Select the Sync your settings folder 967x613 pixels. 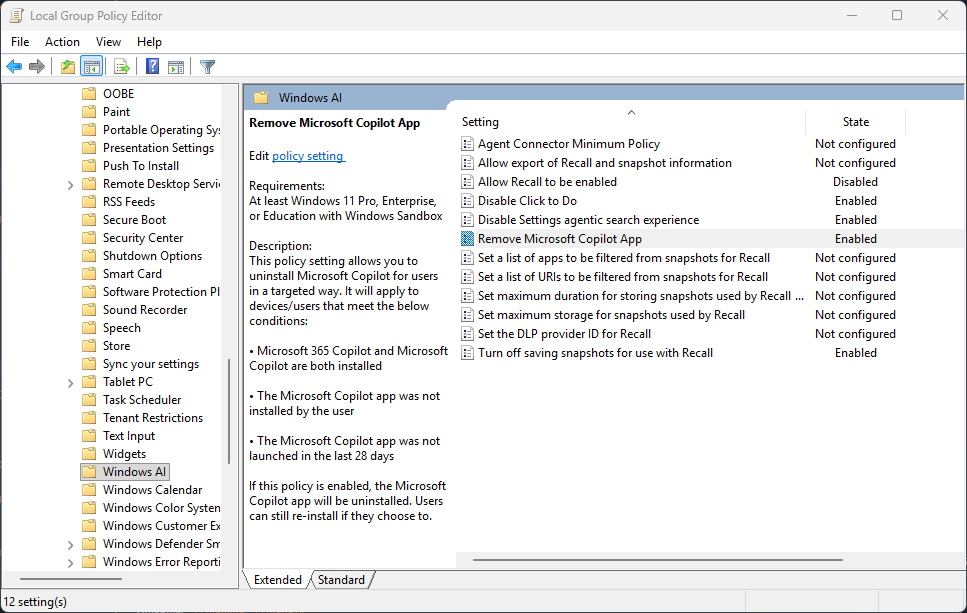coord(151,364)
